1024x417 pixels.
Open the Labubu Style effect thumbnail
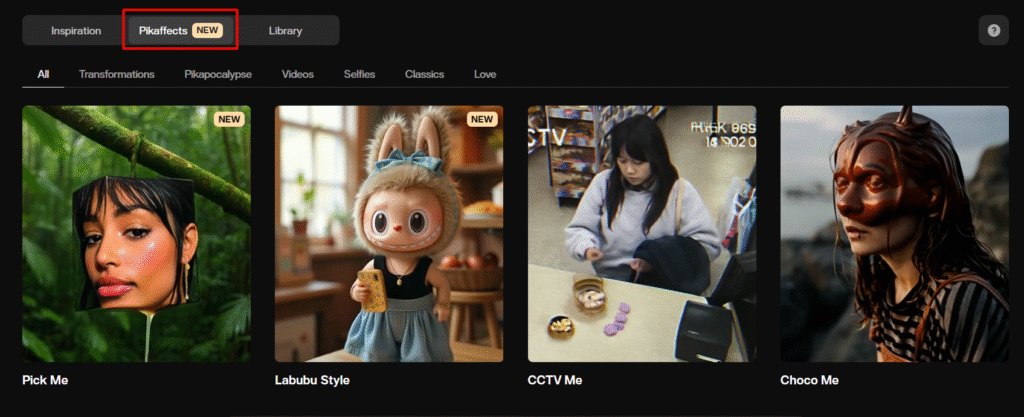[389, 234]
